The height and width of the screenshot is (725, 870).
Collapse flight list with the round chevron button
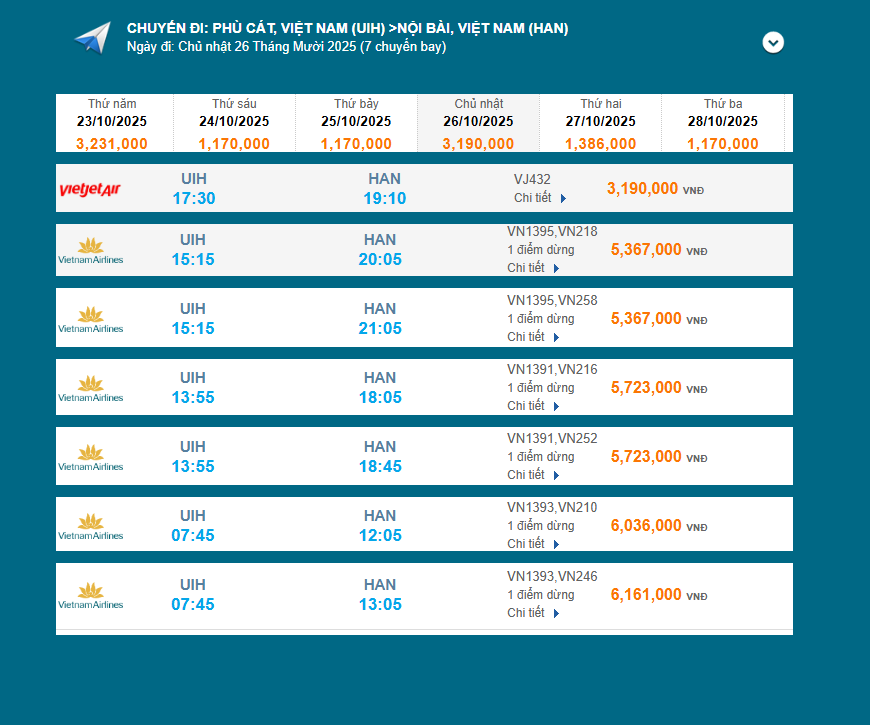click(x=773, y=42)
